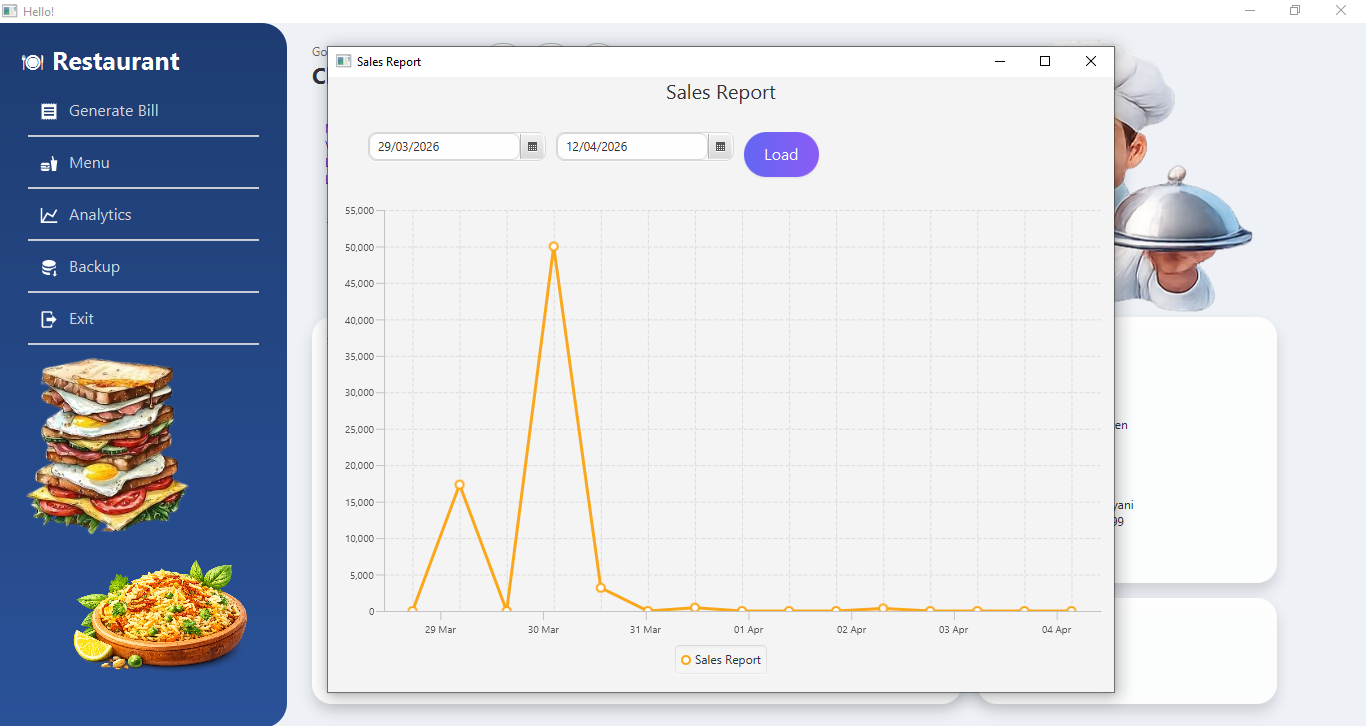1366x726 pixels.
Task: Click the Load button
Action: (x=781, y=154)
